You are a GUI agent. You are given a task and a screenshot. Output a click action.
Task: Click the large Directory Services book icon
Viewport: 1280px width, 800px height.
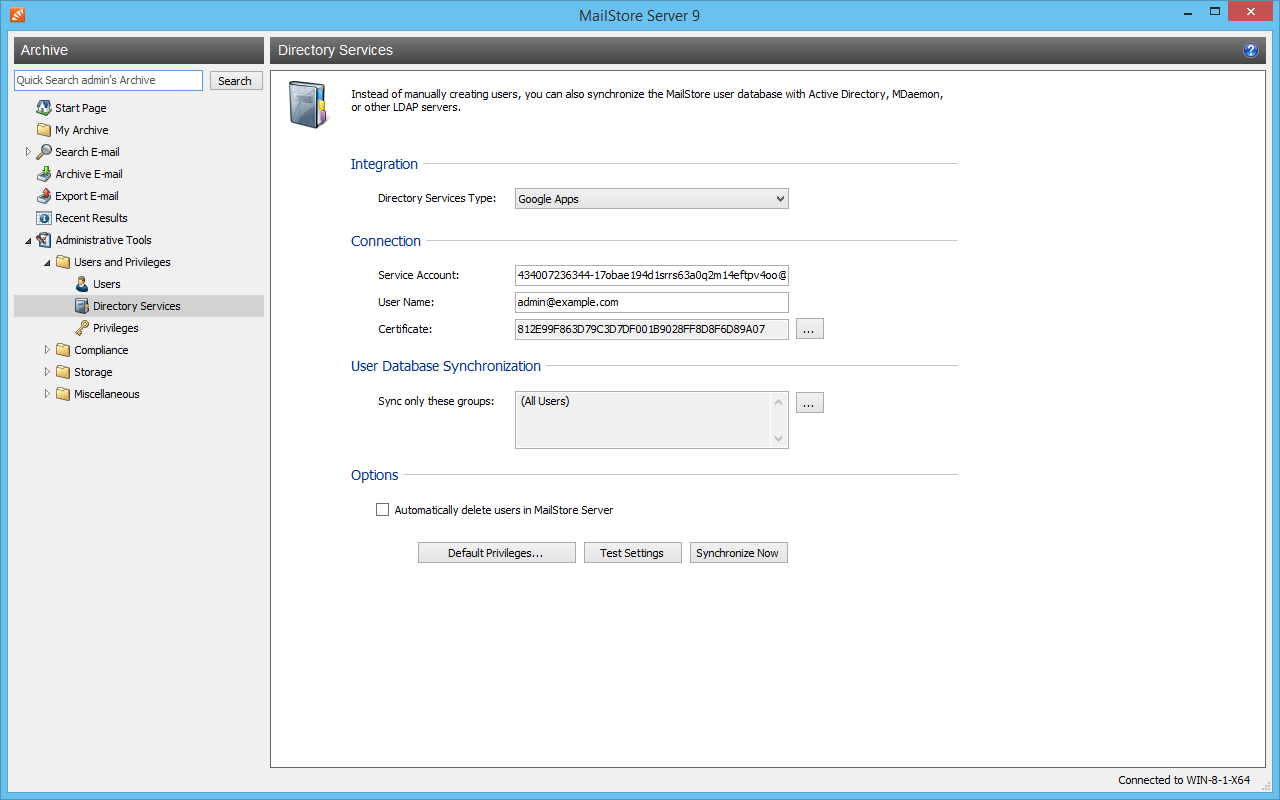tap(308, 104)
